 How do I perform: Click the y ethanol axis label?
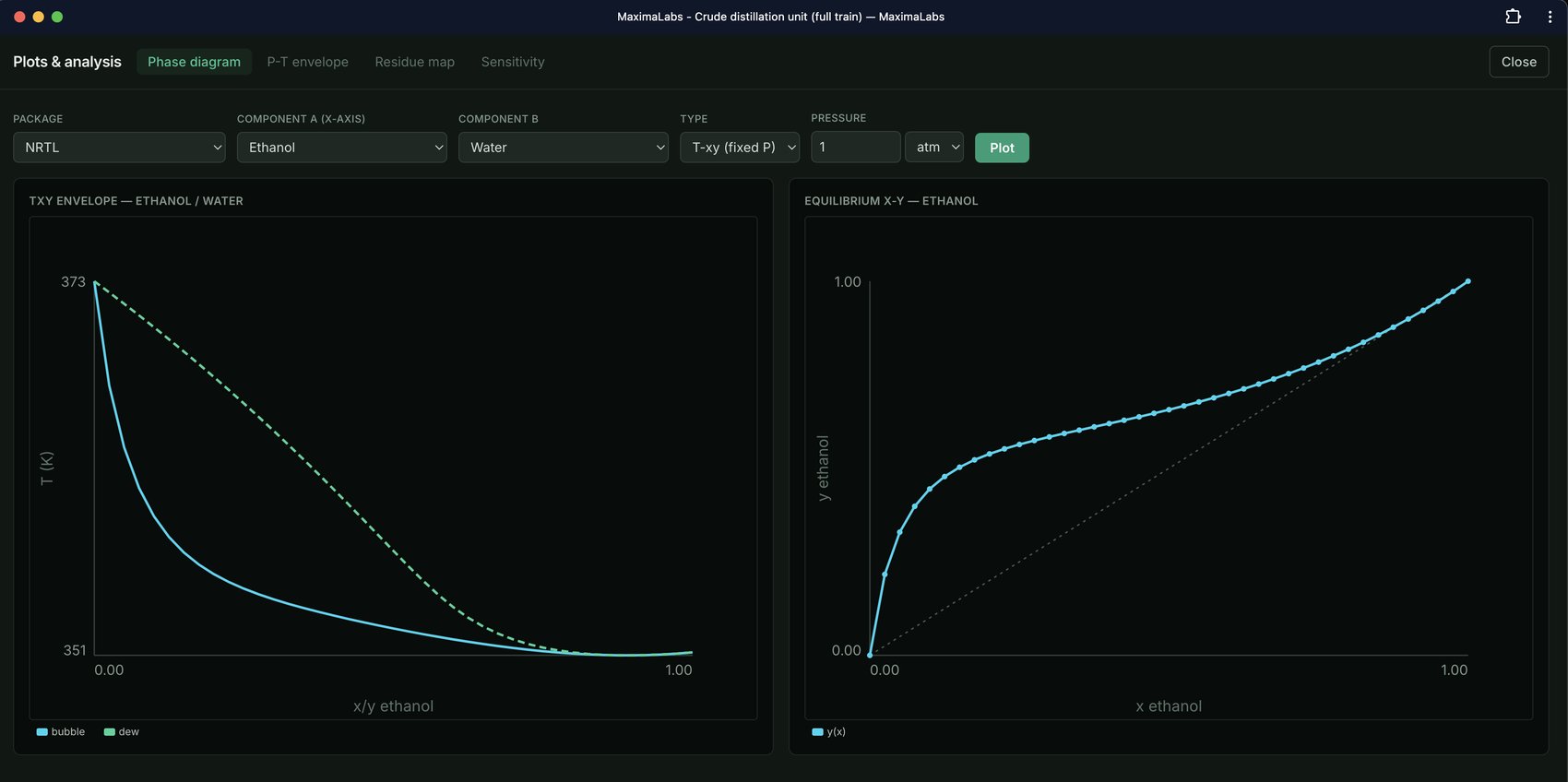click(824, 468)
